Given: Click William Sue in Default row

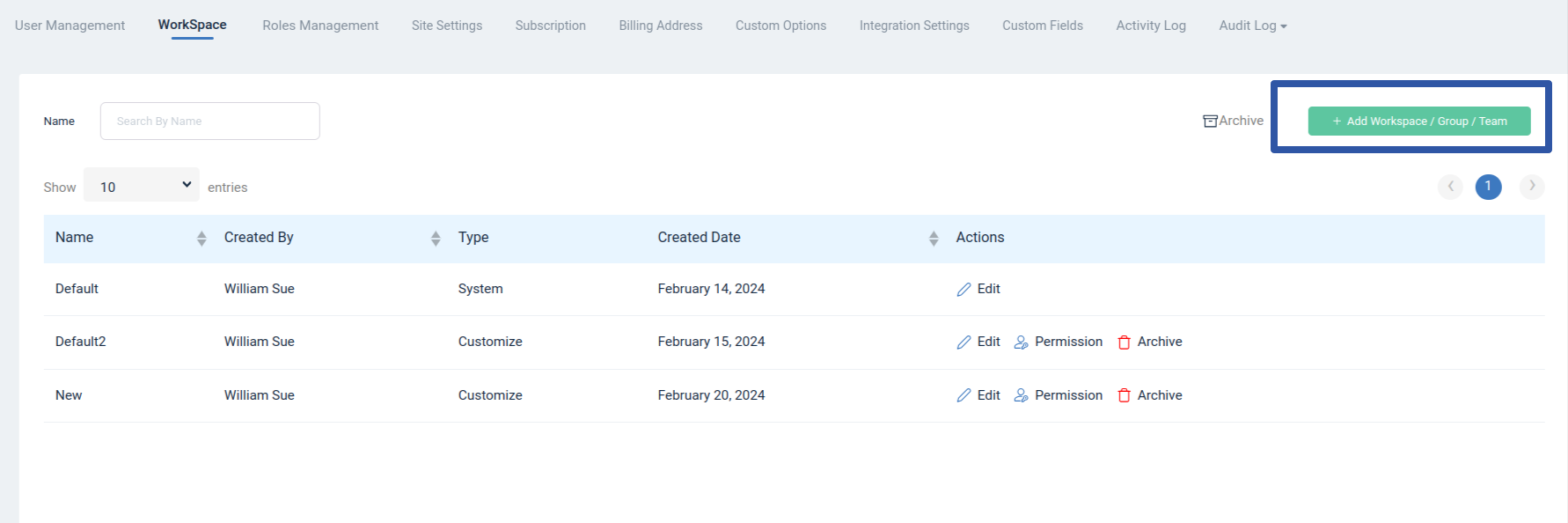Looking at the screenshot, I should click(259, 289).
